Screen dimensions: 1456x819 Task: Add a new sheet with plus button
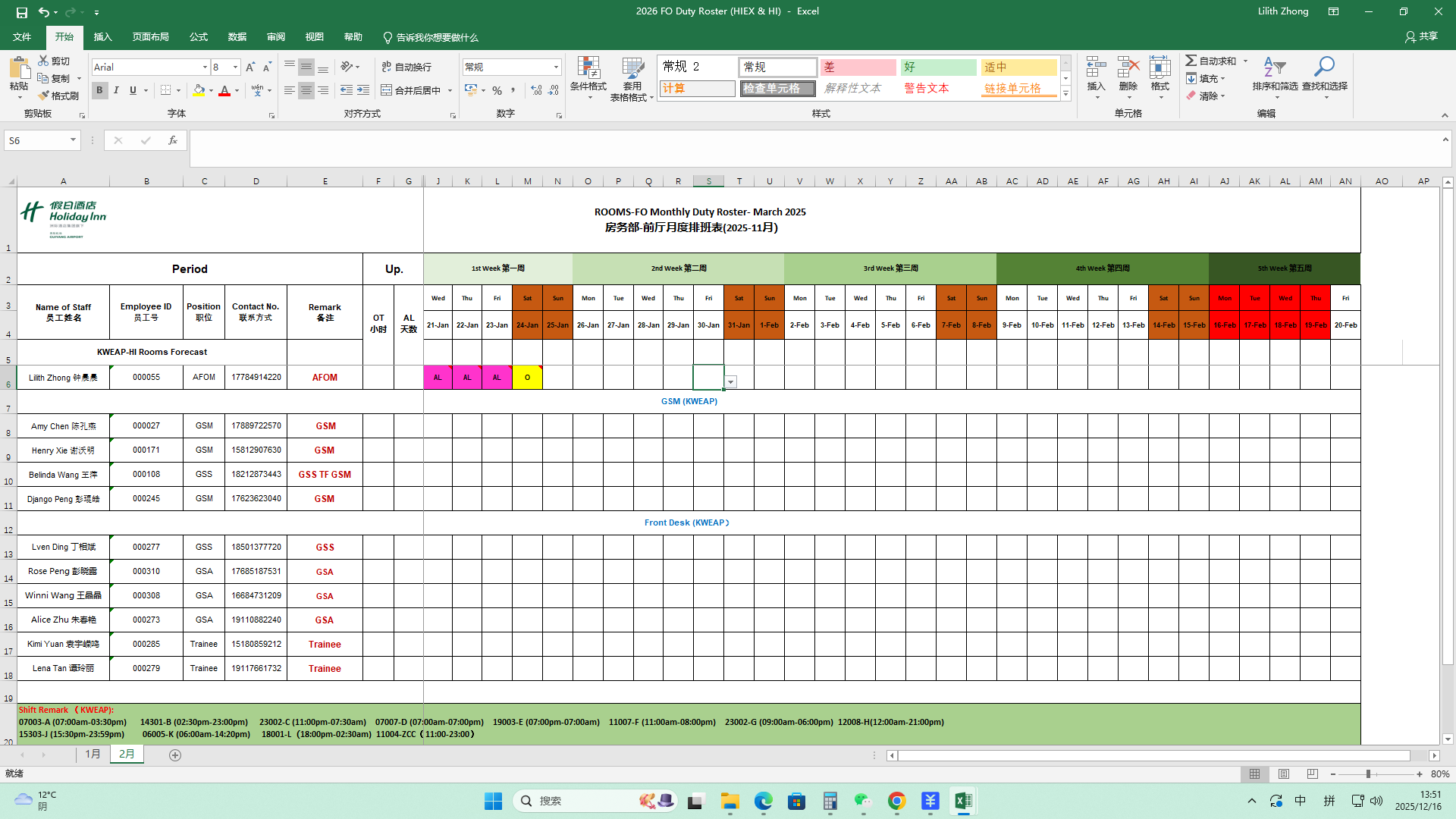click(175, 755)
